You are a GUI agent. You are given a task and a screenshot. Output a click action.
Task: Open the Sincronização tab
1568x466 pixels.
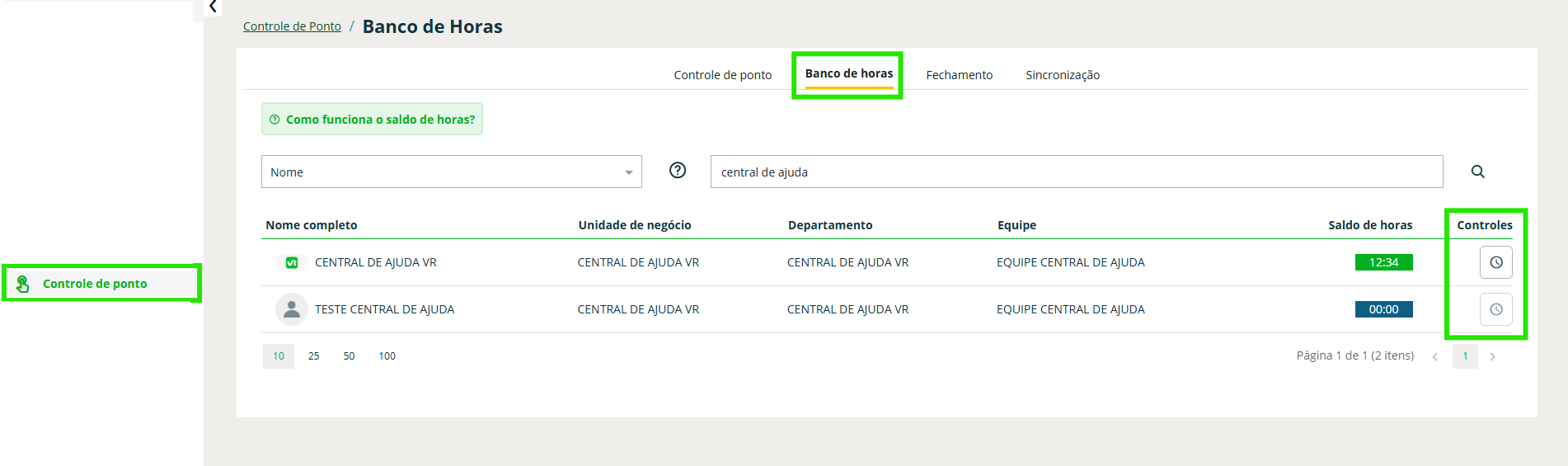[1062, 75]
